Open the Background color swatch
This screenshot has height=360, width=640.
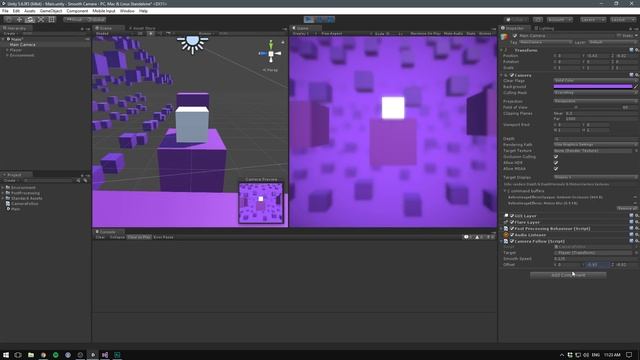(593, 87)
